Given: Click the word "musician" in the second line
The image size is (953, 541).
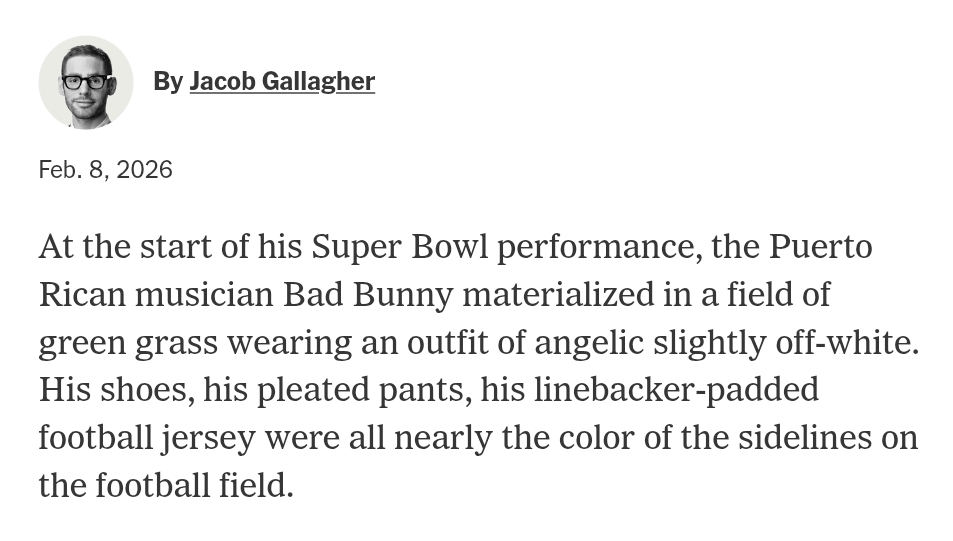Looking at the screenshot, I should point(204,295).
